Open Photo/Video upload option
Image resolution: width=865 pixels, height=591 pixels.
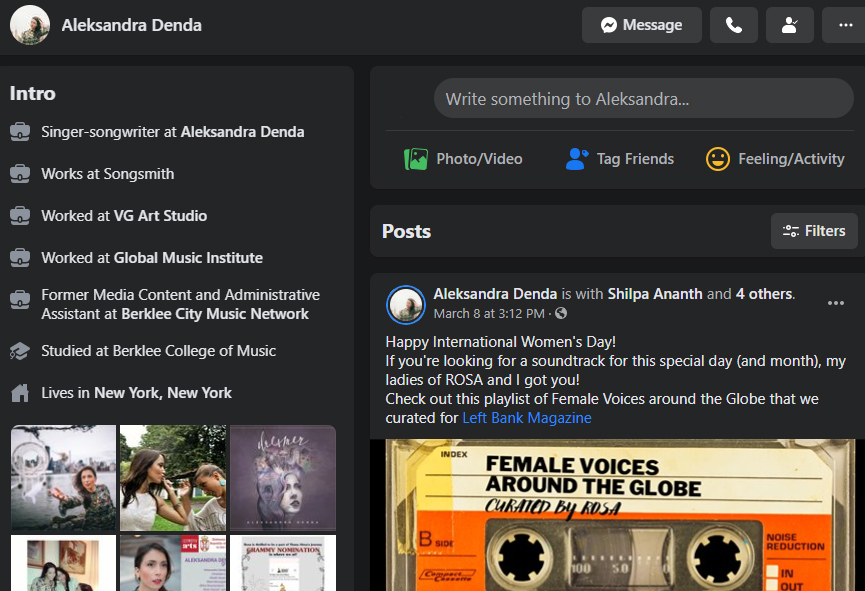click(x=464, y=159)
